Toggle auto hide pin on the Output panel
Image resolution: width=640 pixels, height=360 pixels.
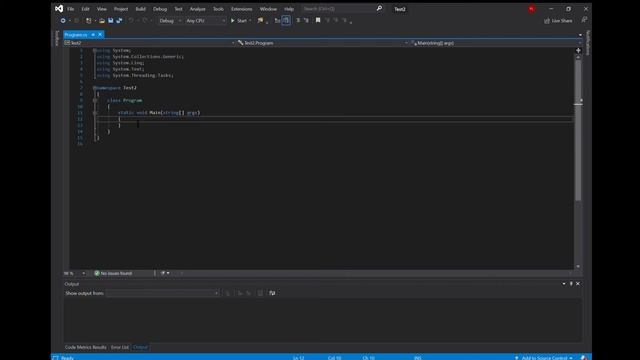[x=571, y=284]
